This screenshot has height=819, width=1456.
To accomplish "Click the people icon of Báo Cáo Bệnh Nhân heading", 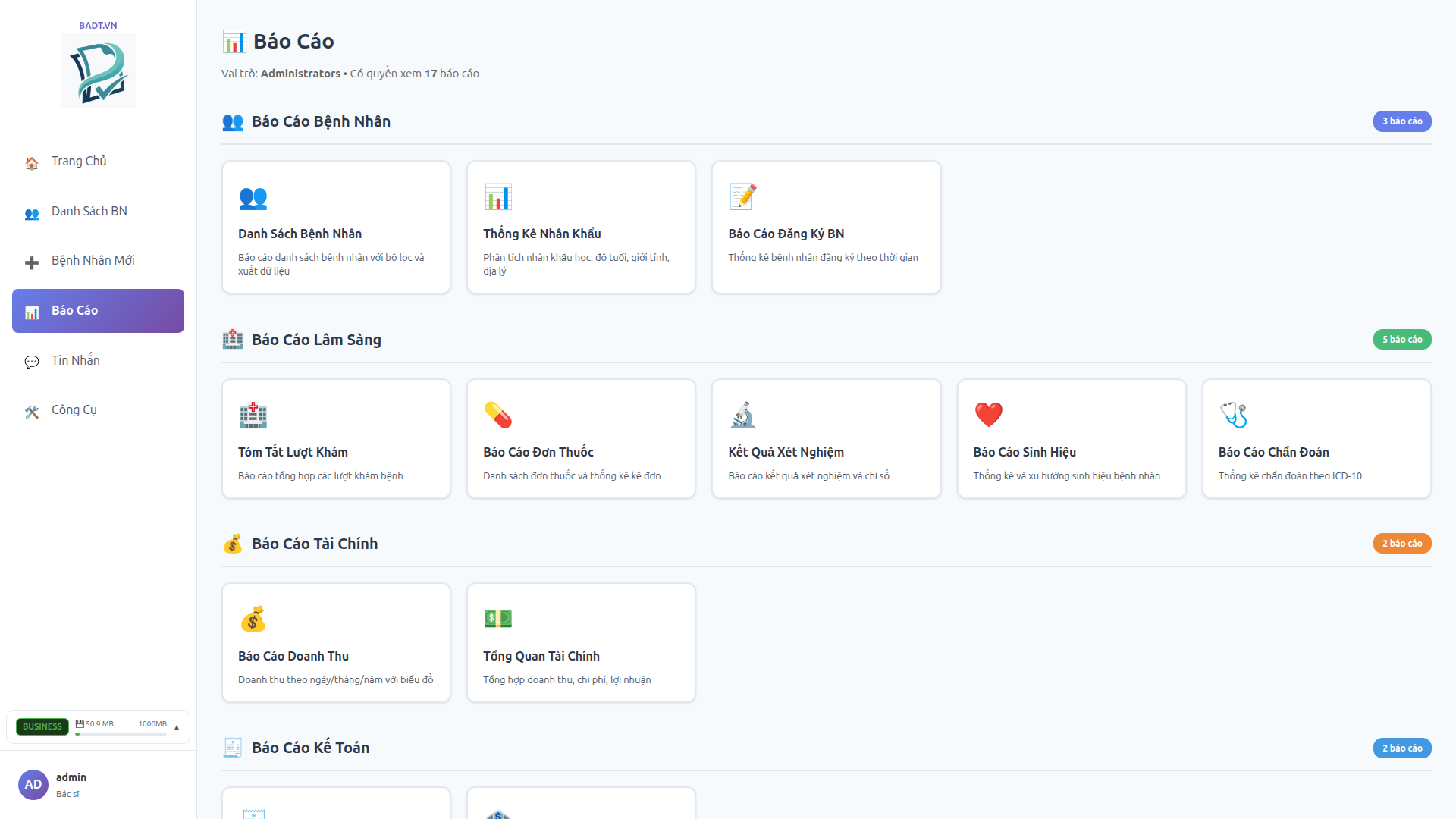I will click(233, 122).
